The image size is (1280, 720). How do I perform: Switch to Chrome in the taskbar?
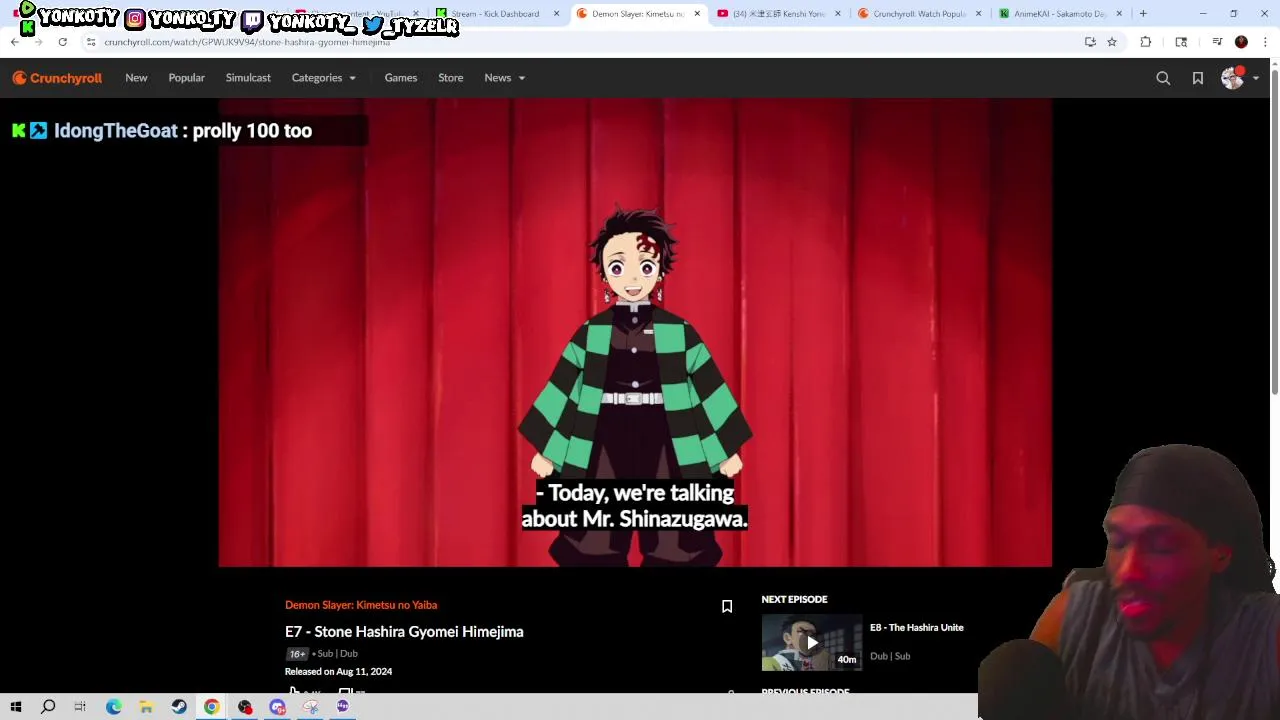point(212,707)
